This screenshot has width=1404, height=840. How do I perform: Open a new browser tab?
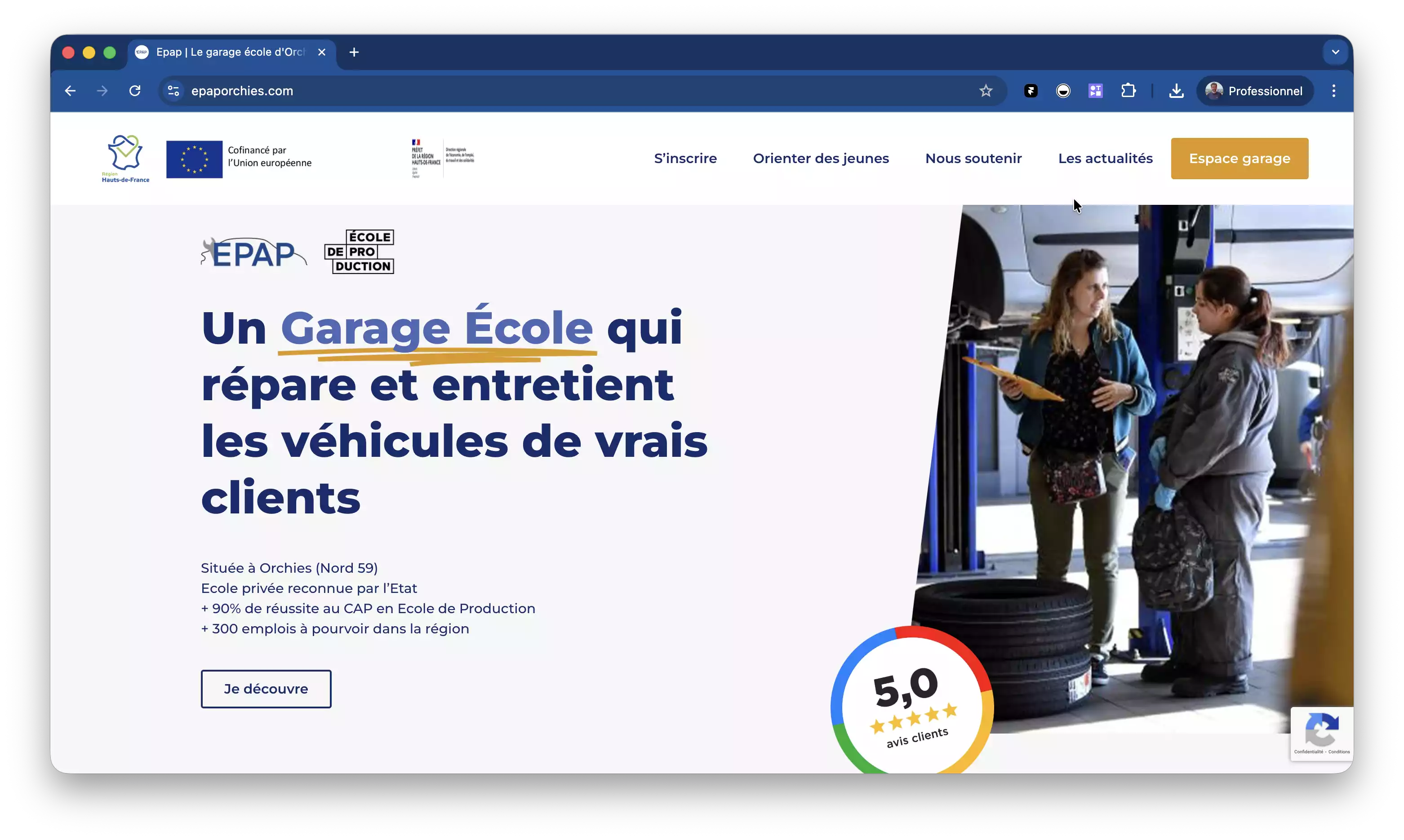354,52
